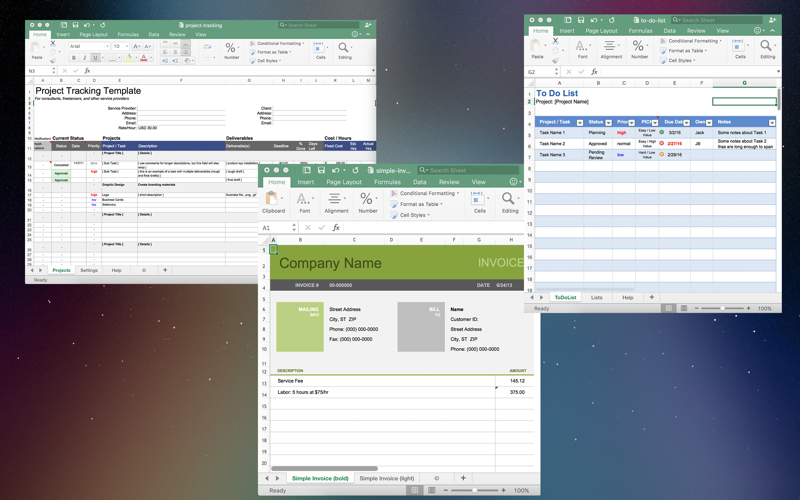This screenshot has width=800, height=500.
Task: Click the horizontal scrollbar in simple-invoice window
Action: [324, 468]
